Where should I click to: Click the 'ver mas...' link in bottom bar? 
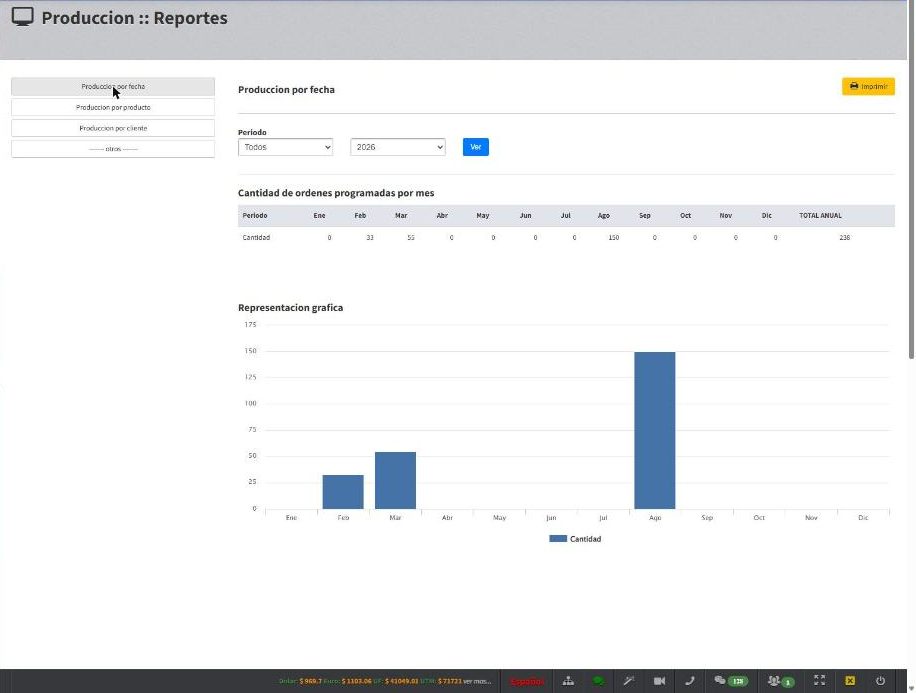point(477,681)
